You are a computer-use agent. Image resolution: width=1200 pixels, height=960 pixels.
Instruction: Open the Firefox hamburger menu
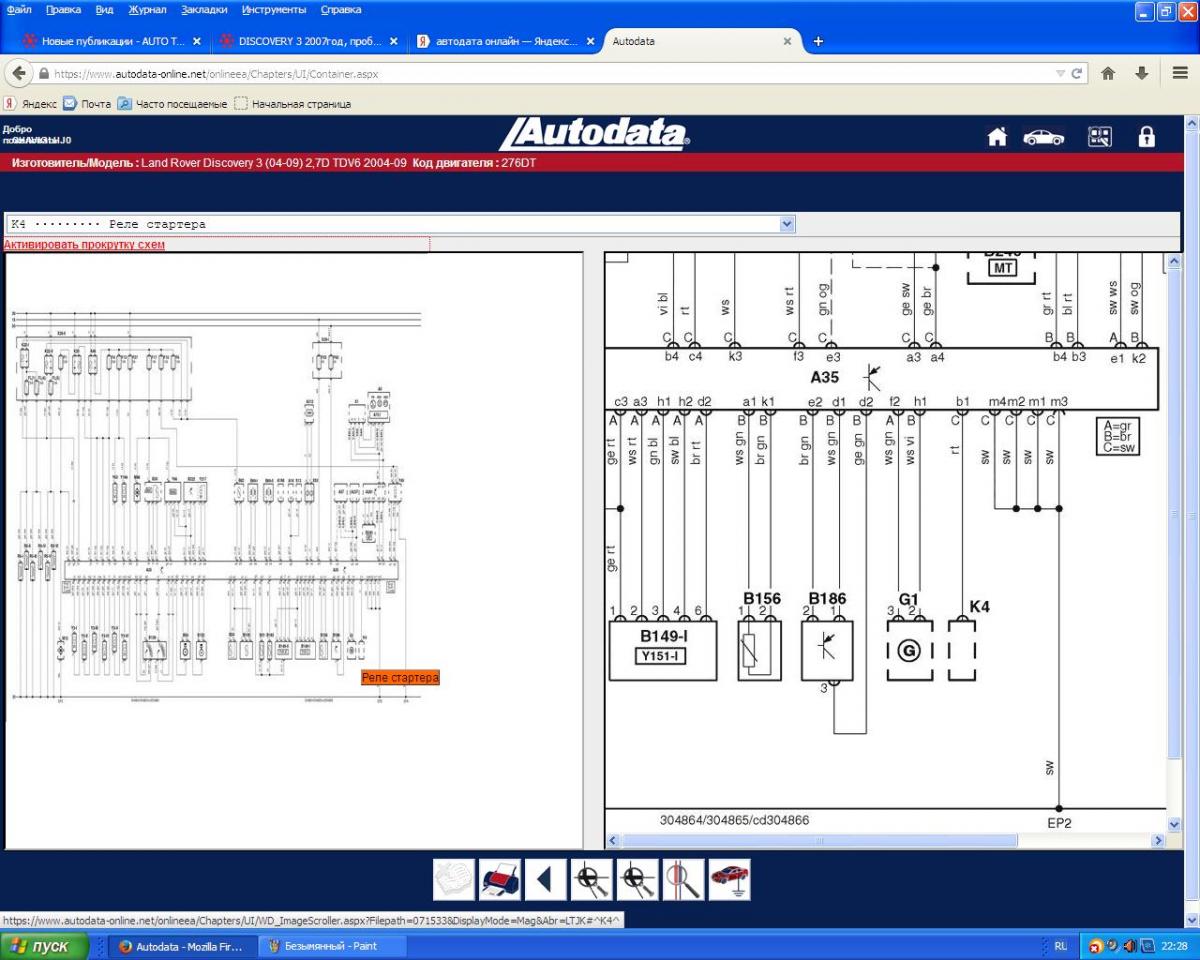[x=1179, y=73]
